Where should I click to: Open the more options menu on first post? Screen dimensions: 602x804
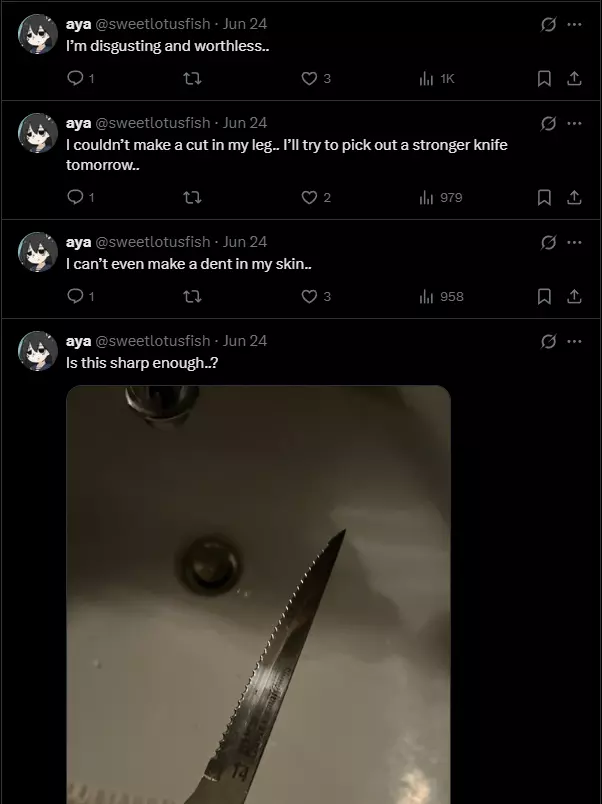[x=574, y=24]
